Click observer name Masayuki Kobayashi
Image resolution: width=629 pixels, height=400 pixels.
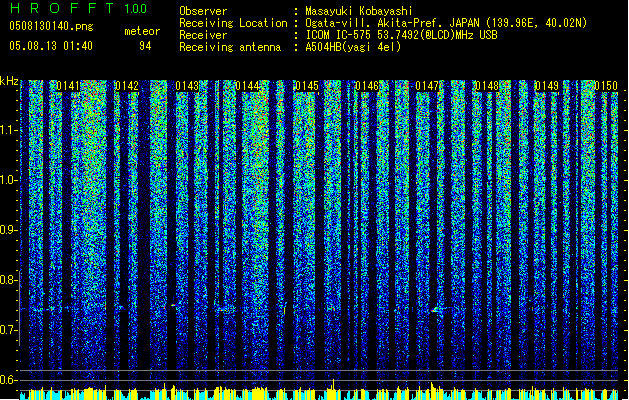pyautogui.click(x=359, y=11)
